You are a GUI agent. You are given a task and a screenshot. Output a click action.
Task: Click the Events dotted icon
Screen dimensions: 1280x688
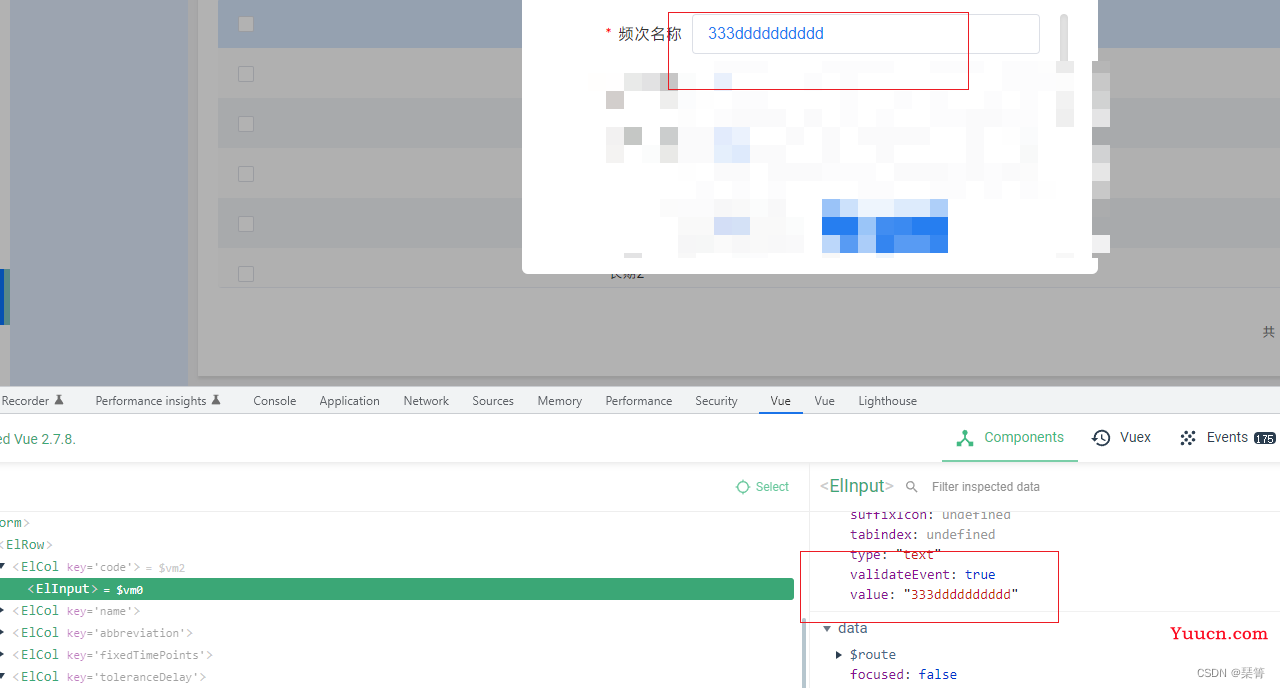click(1188, 438)
